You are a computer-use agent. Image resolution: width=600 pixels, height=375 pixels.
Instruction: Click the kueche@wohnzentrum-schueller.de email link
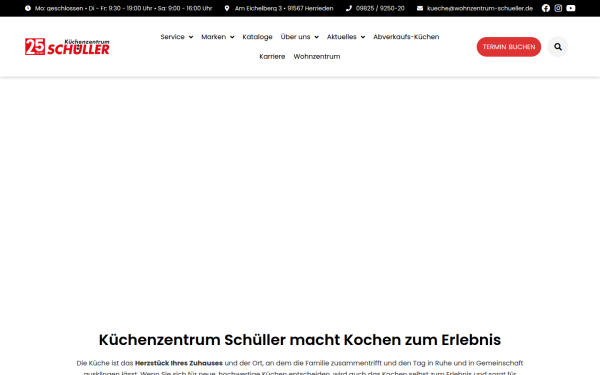coord(480,8)
